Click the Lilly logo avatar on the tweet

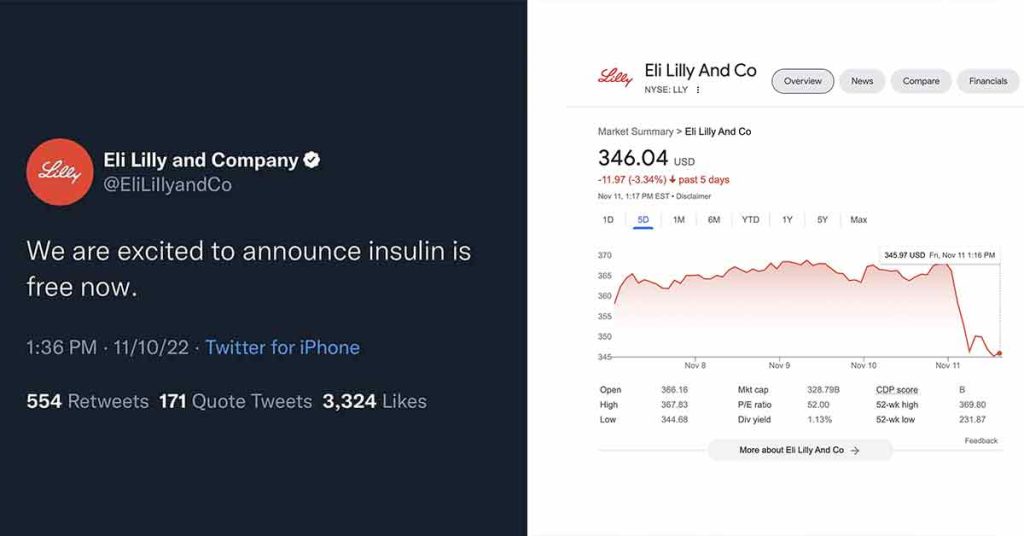[x=59, y=172]
